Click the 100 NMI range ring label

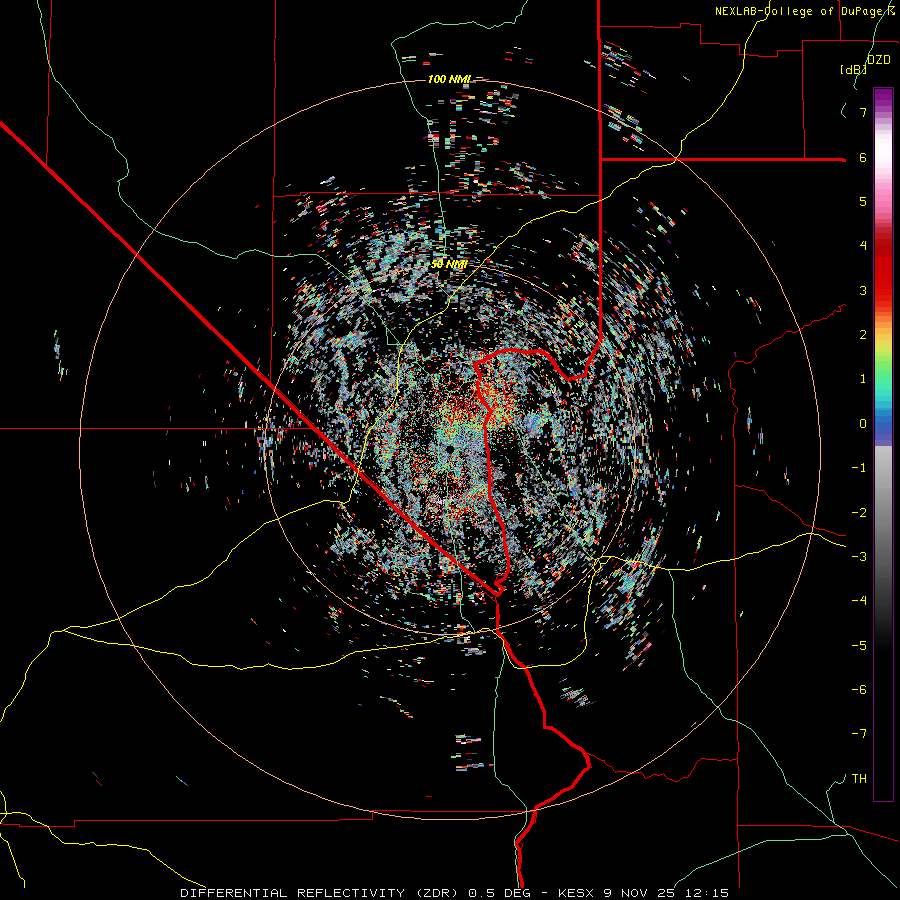point(449,79)
